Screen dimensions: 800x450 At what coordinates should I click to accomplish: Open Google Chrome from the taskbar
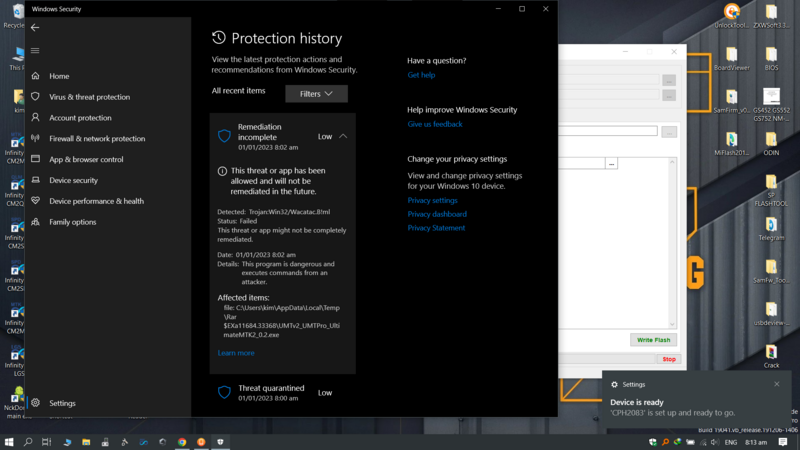pos(182,442)
